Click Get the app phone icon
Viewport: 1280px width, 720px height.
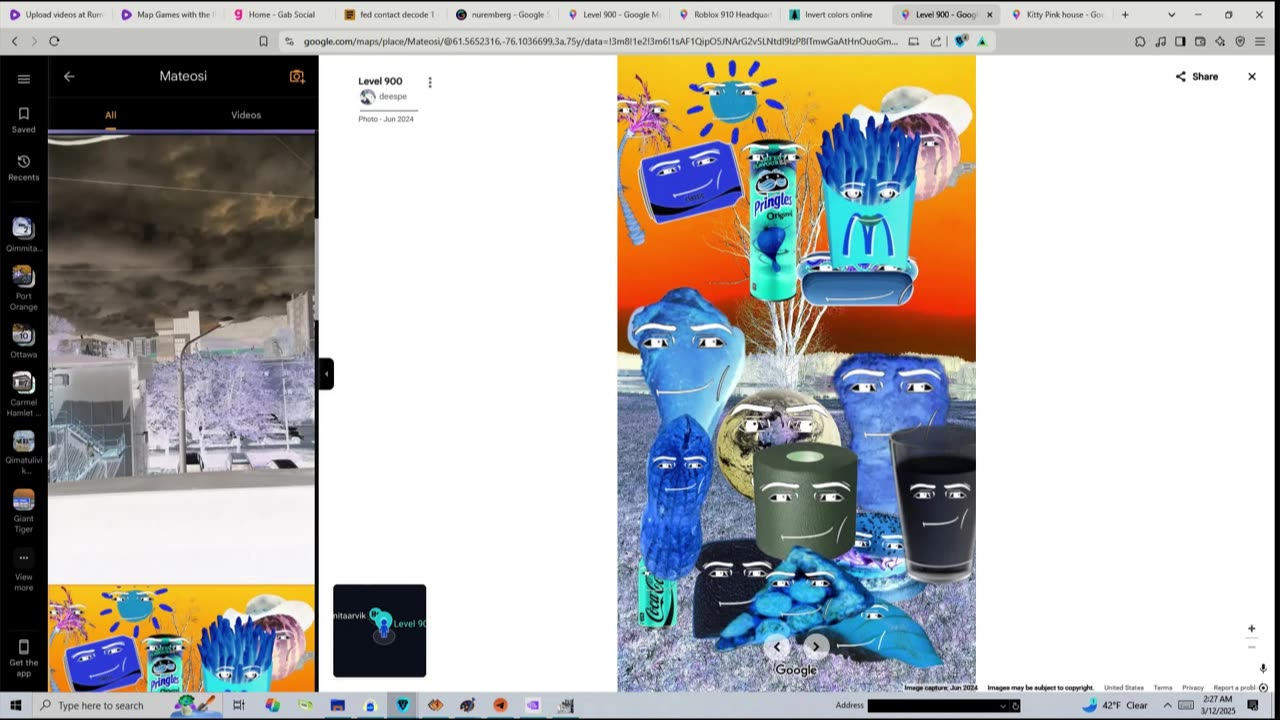24,647
